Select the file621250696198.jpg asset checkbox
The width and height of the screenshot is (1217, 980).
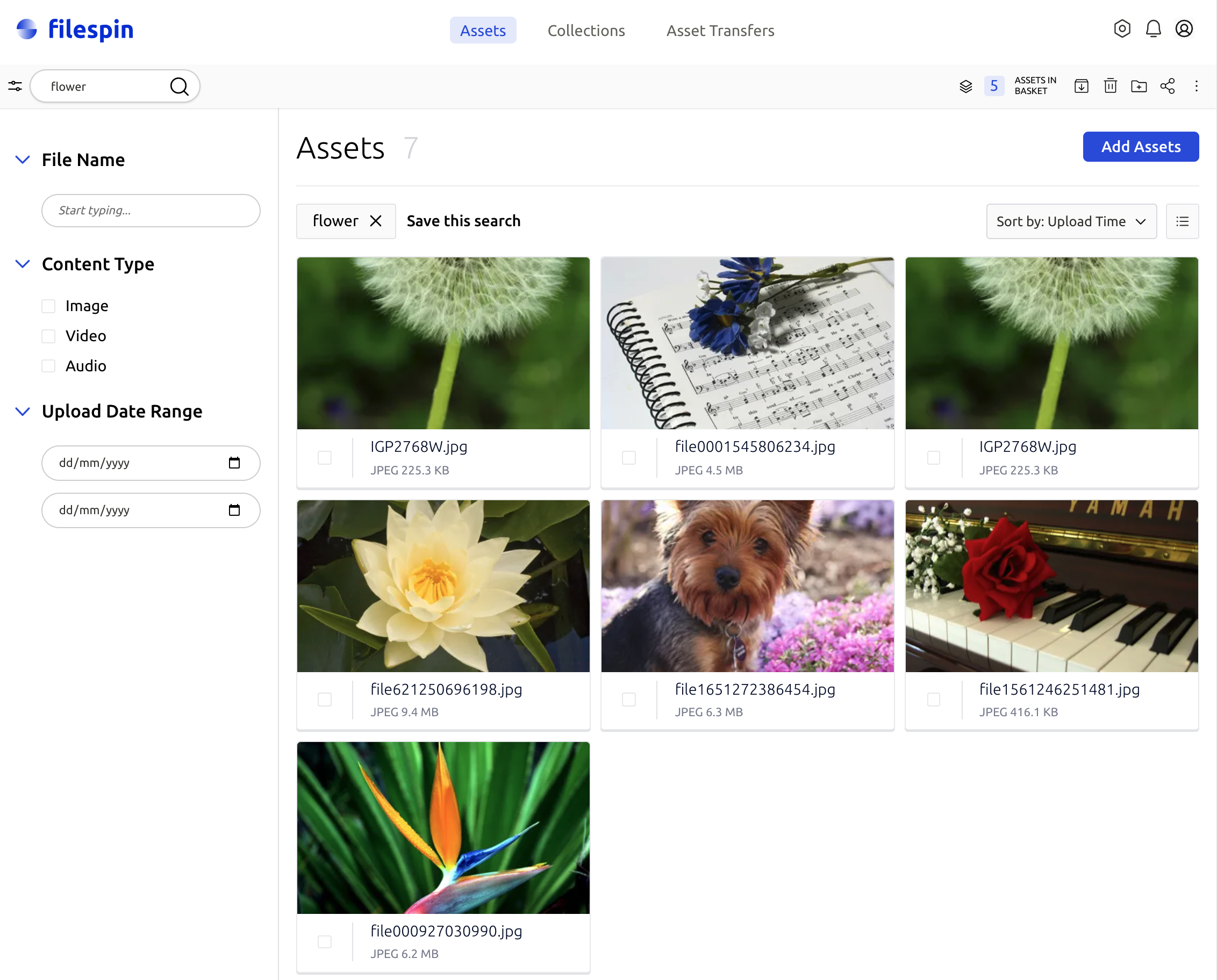[325, 700]
